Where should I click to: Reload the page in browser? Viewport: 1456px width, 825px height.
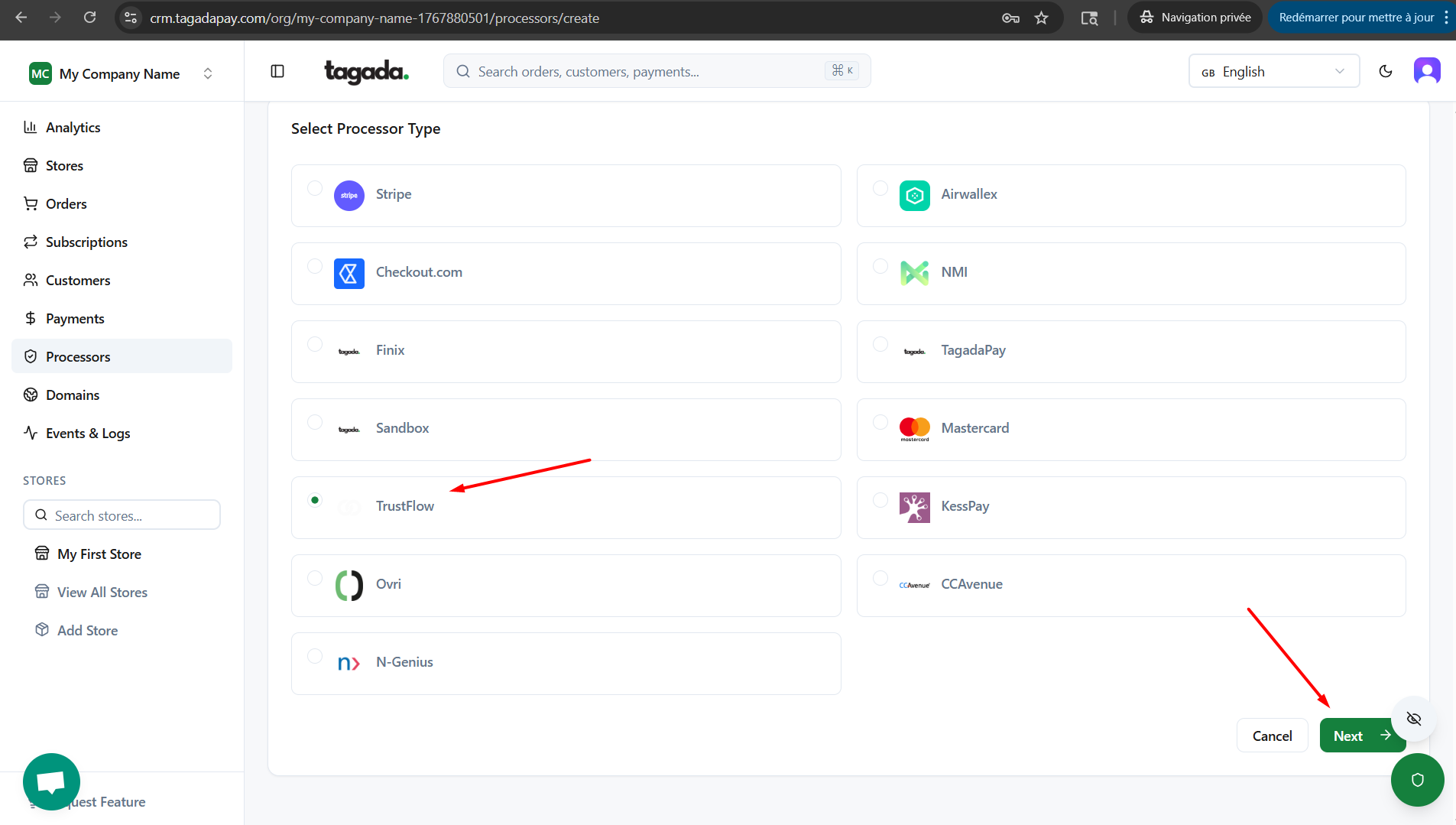tap(89, 18)
